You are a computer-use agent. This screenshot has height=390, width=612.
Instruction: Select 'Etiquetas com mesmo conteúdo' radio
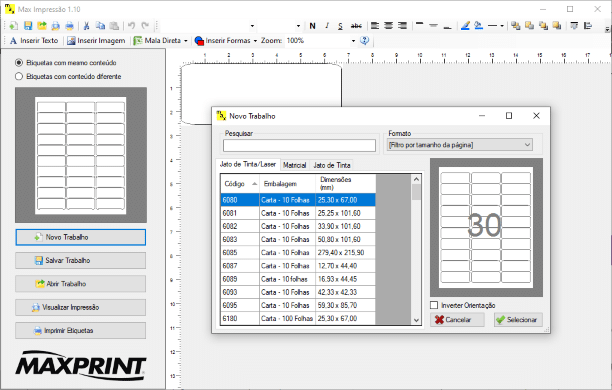[18, 62]
